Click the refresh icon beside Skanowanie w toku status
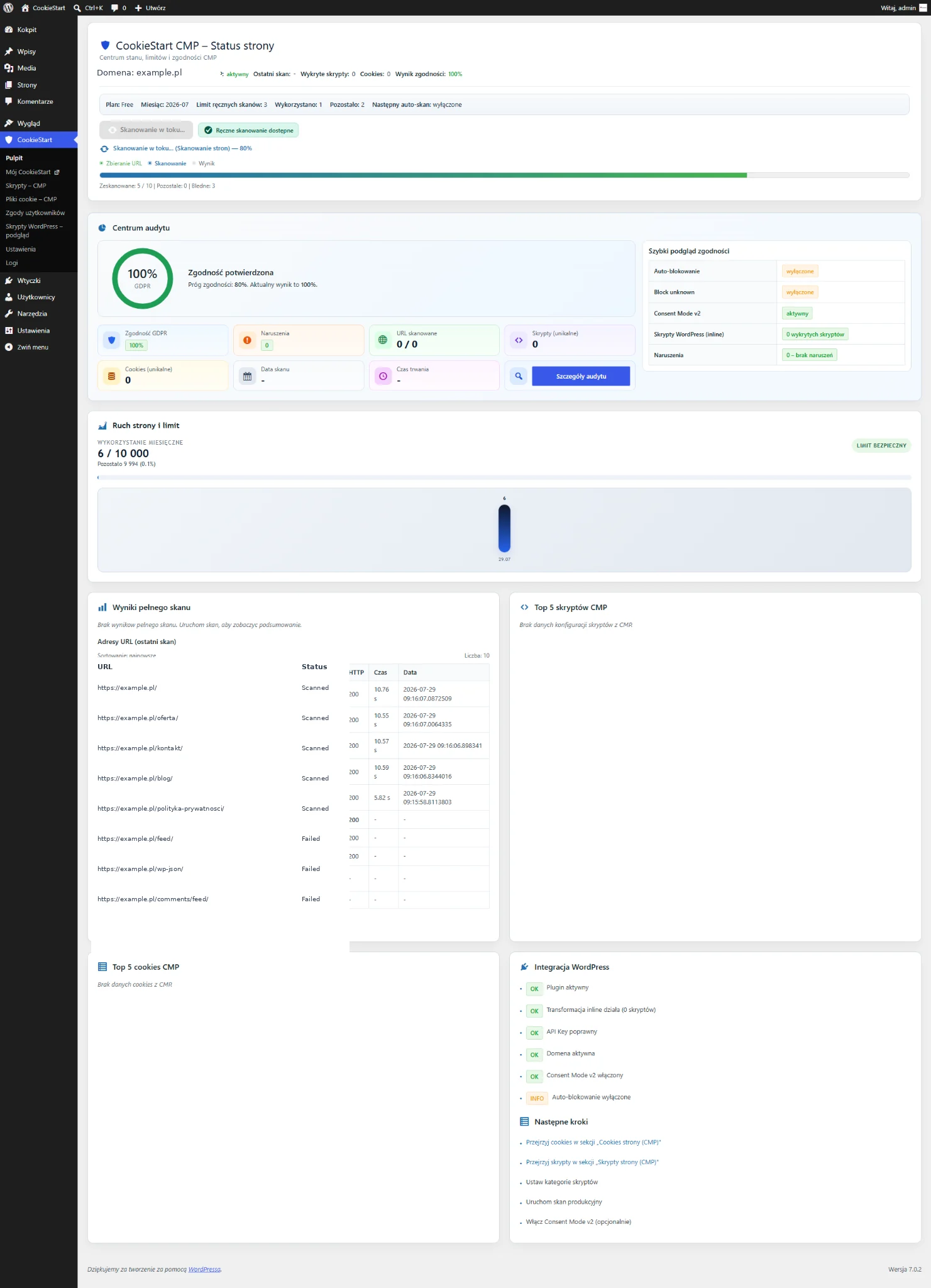 pyautogui.click(x=104, y=148)
